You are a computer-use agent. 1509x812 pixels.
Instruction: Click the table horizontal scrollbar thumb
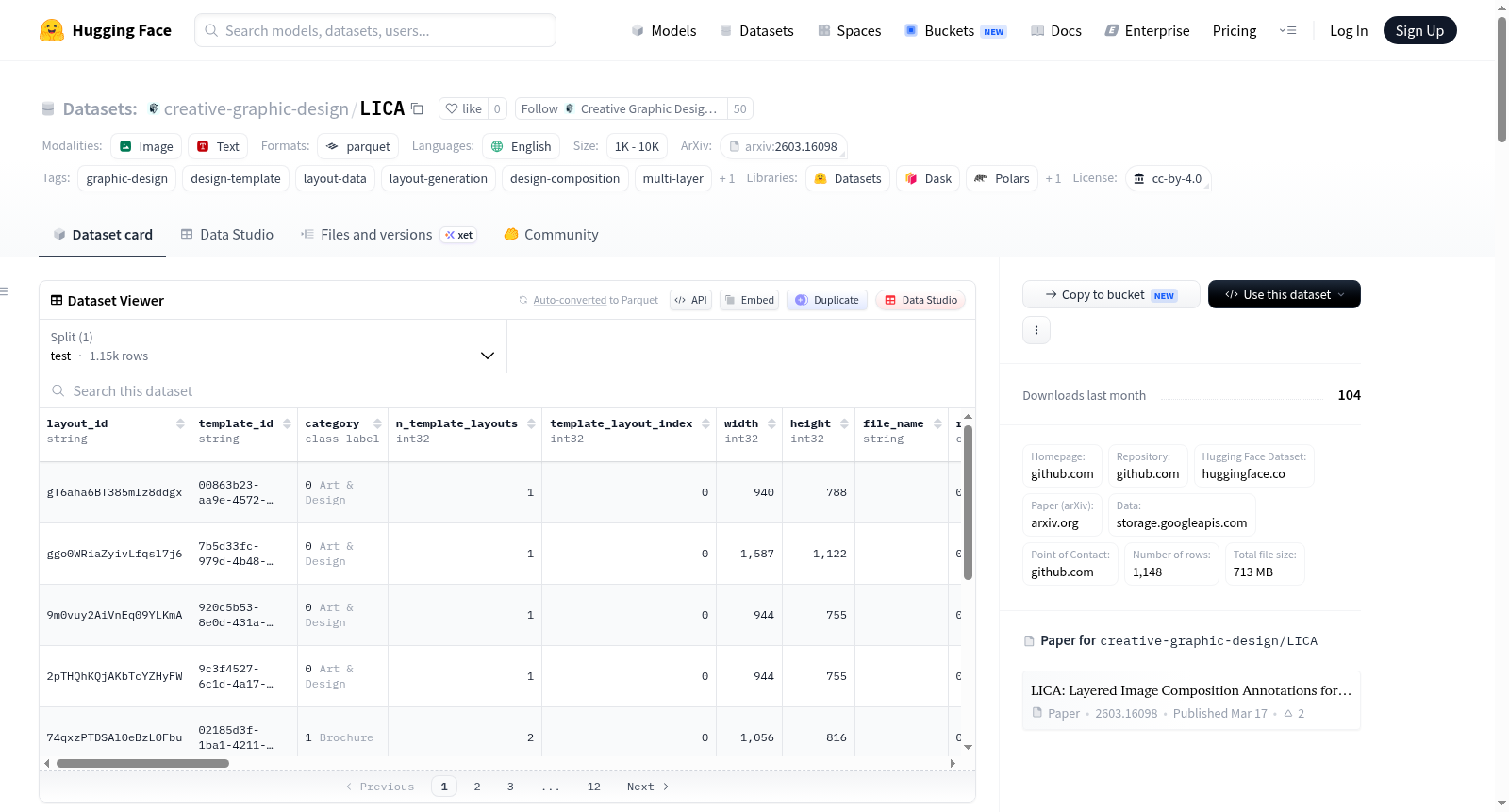point(142,763)
